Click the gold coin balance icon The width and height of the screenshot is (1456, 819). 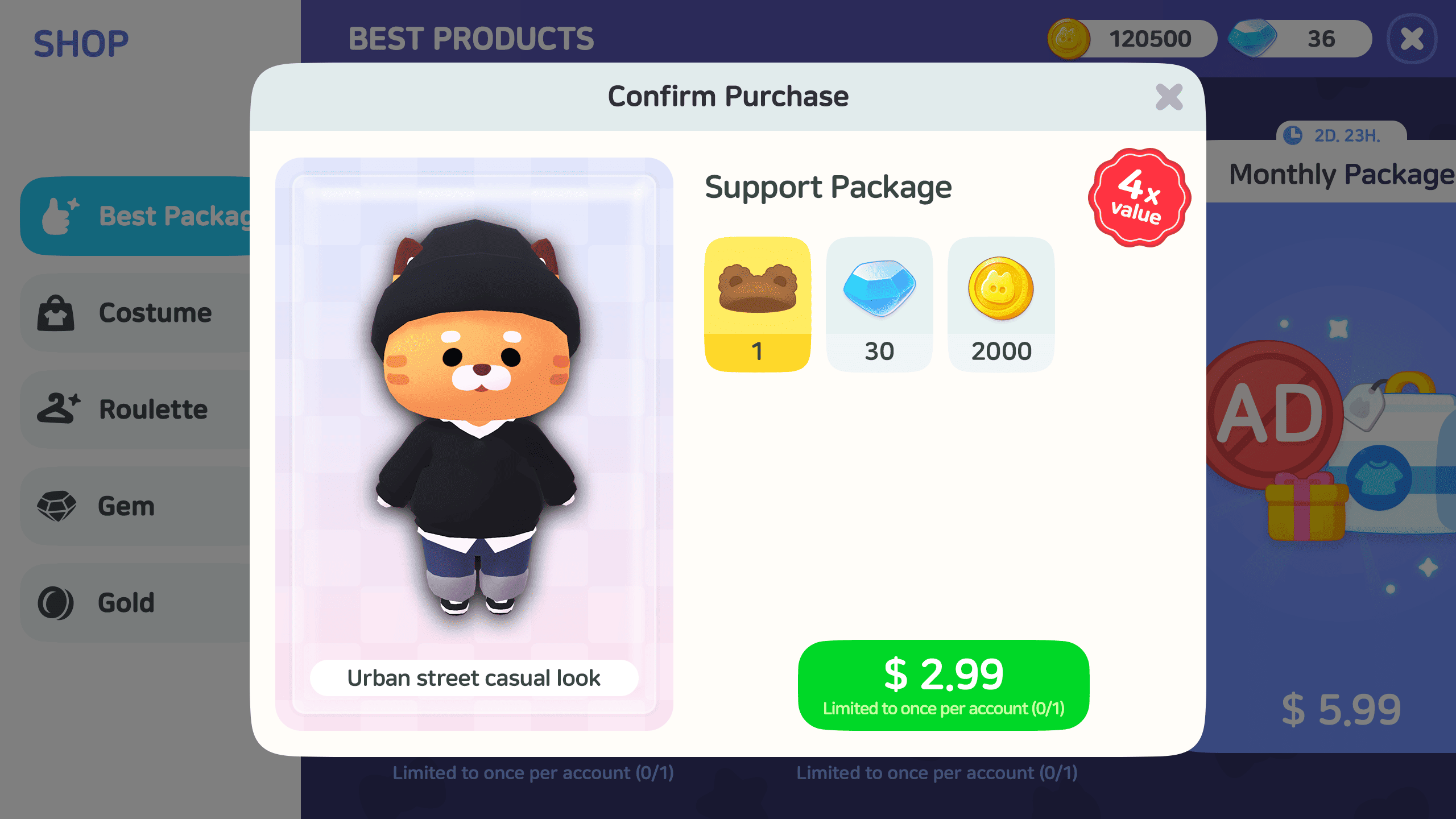(x=1069, y=39)
